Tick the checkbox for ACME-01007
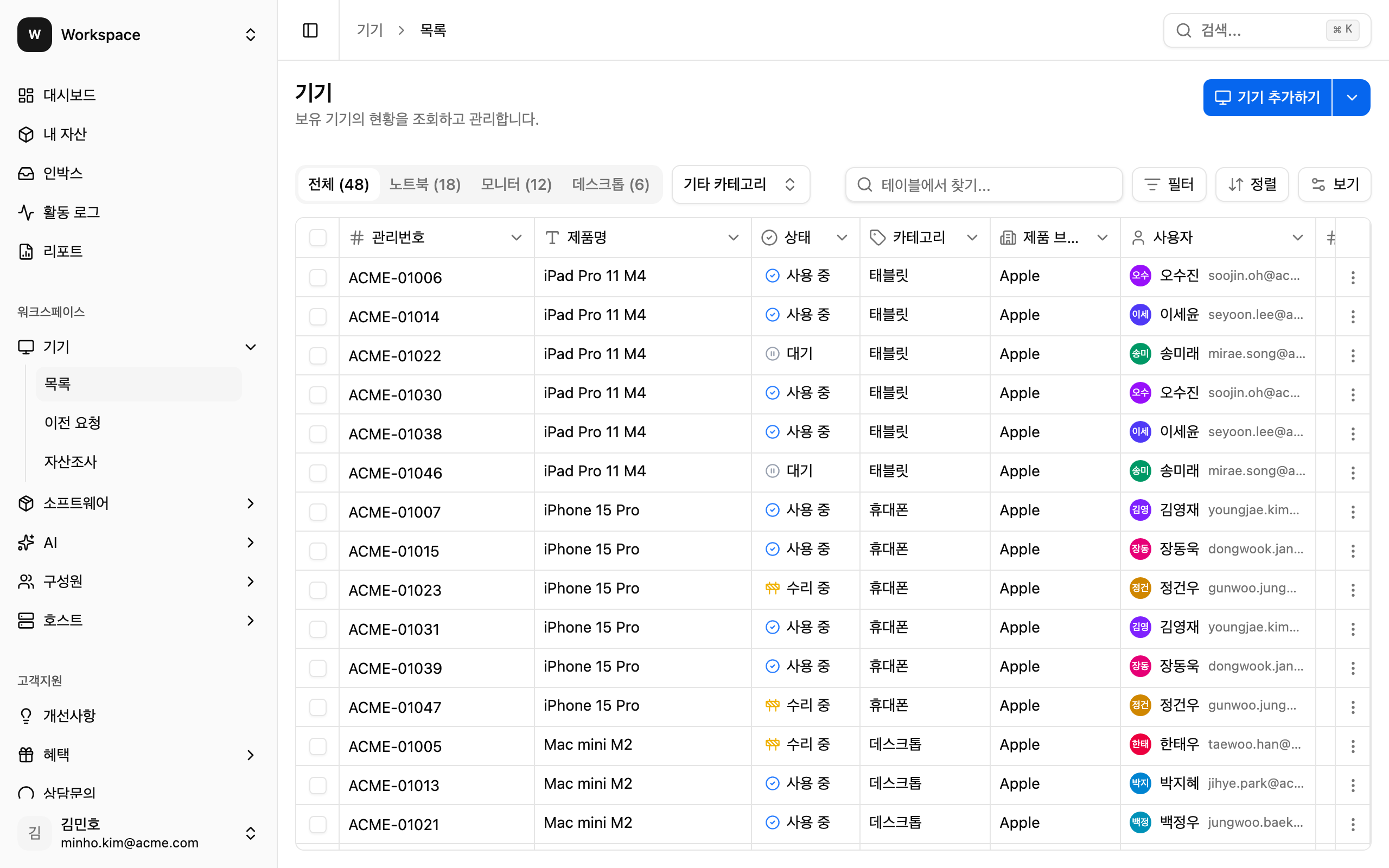The image size is (1389, 868). (317, 512)
